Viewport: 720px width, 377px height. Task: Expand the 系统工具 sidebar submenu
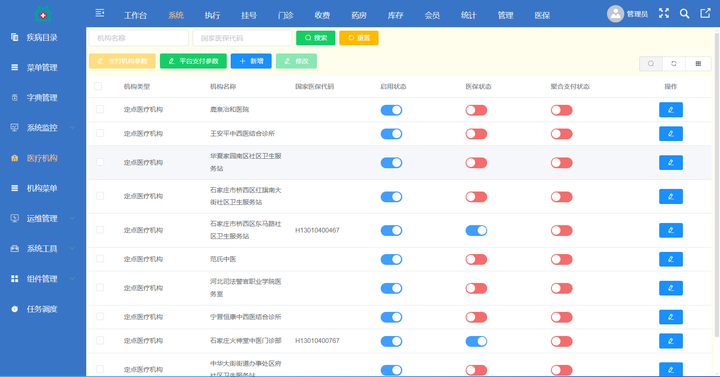pos(43,249)
